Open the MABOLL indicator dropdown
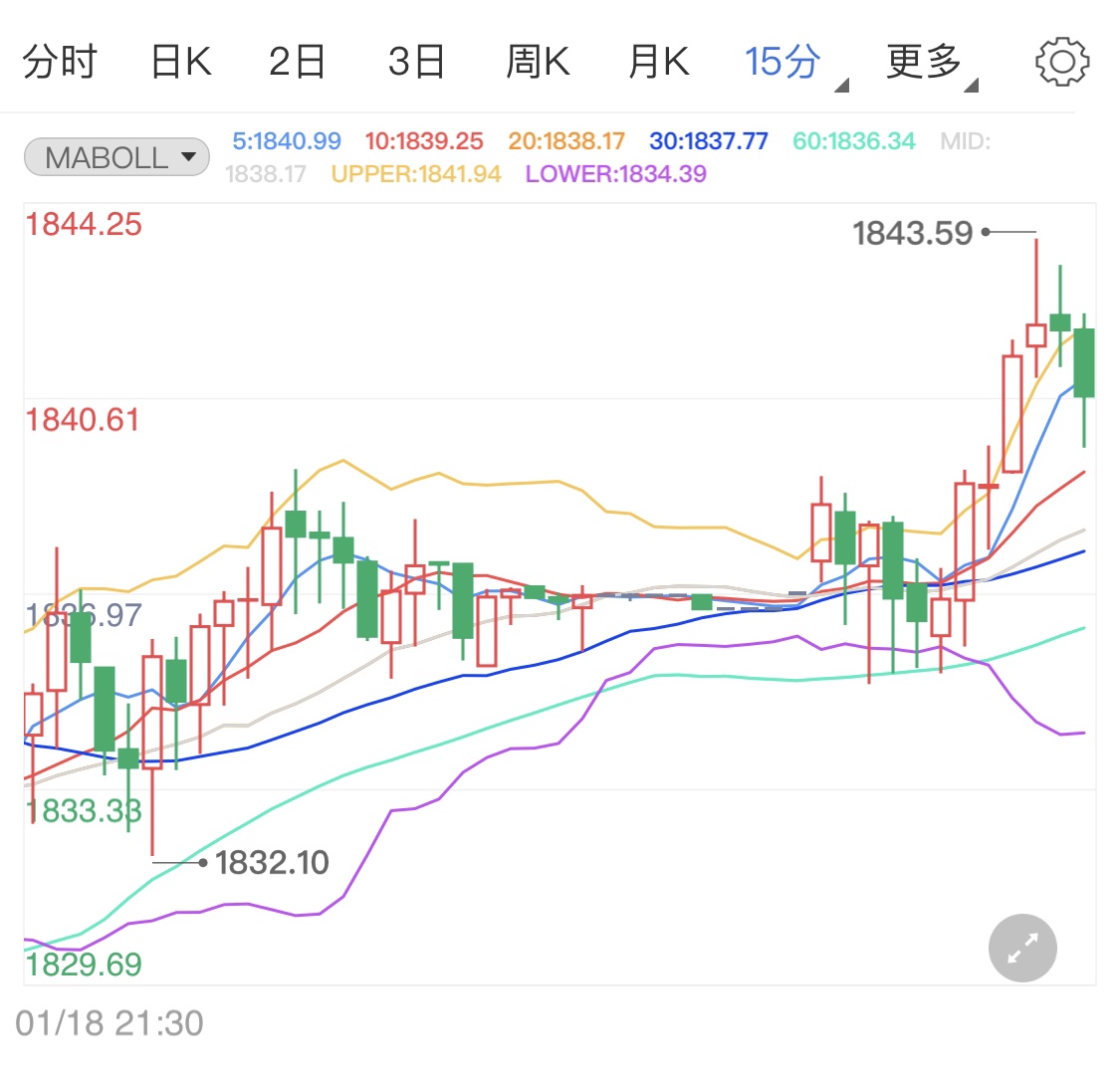The height and width of the screenshot is (1070, 1120). [x=116, y=157]
